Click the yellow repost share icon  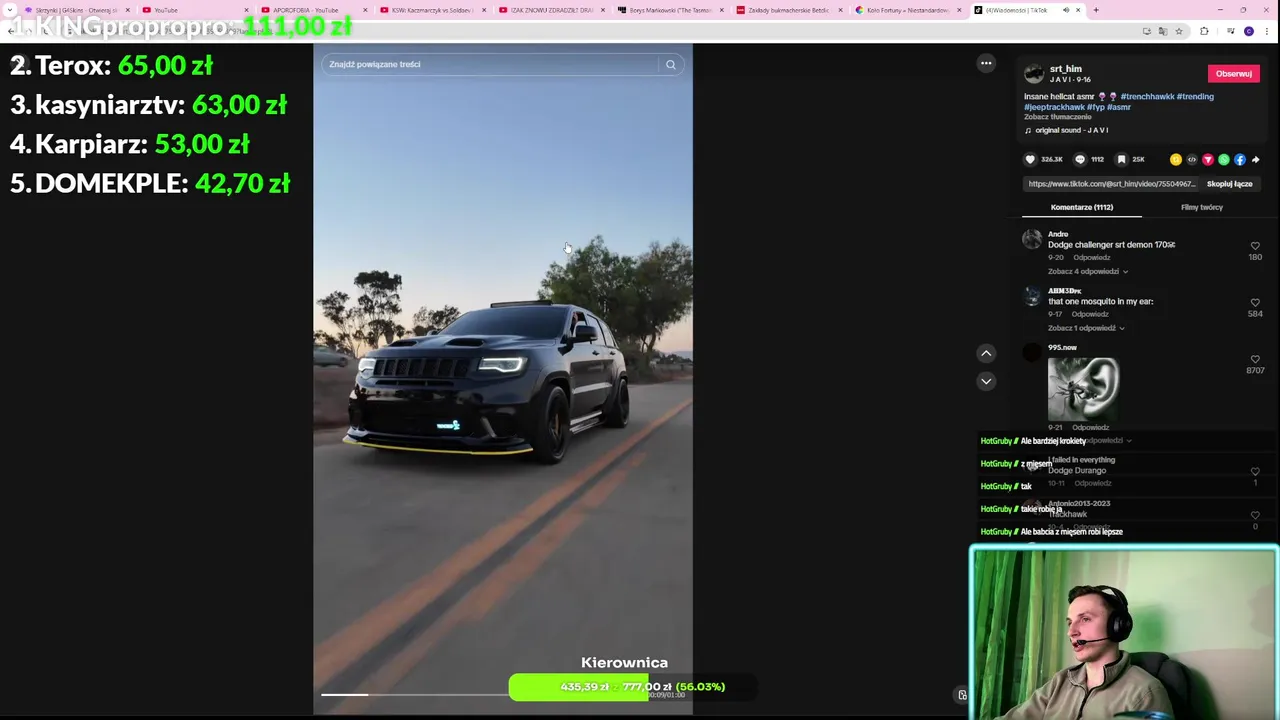click(x=1176, y=159)
